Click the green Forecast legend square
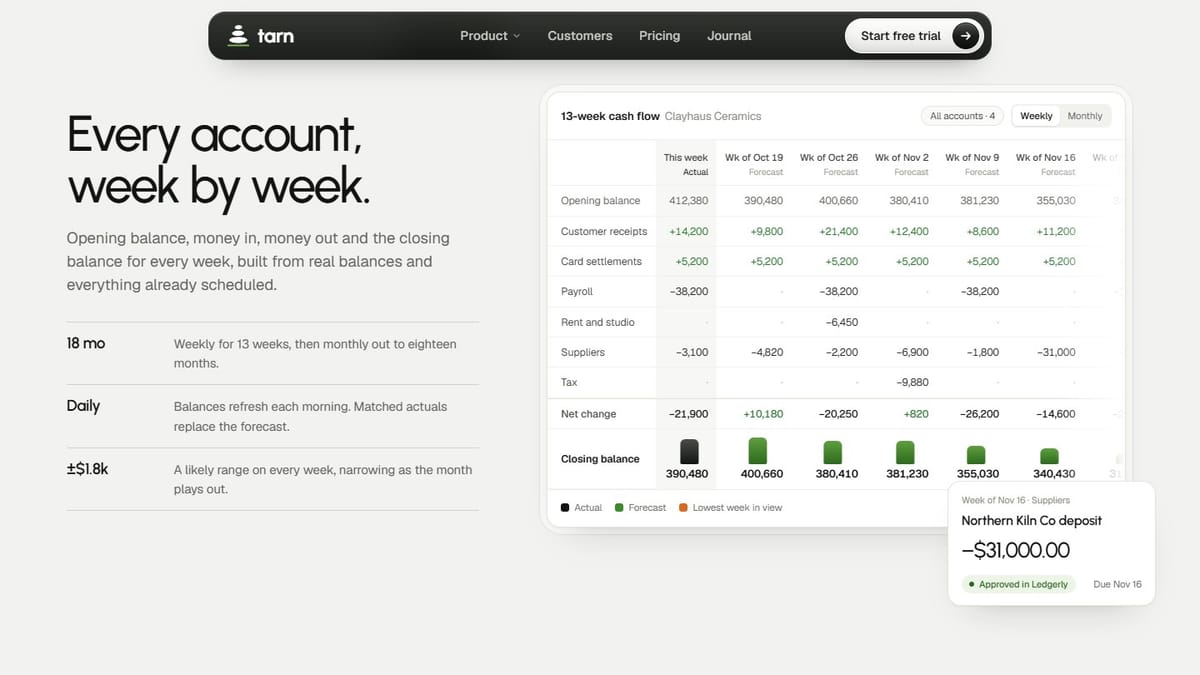 pyautogui.click(x=619, y=508)
